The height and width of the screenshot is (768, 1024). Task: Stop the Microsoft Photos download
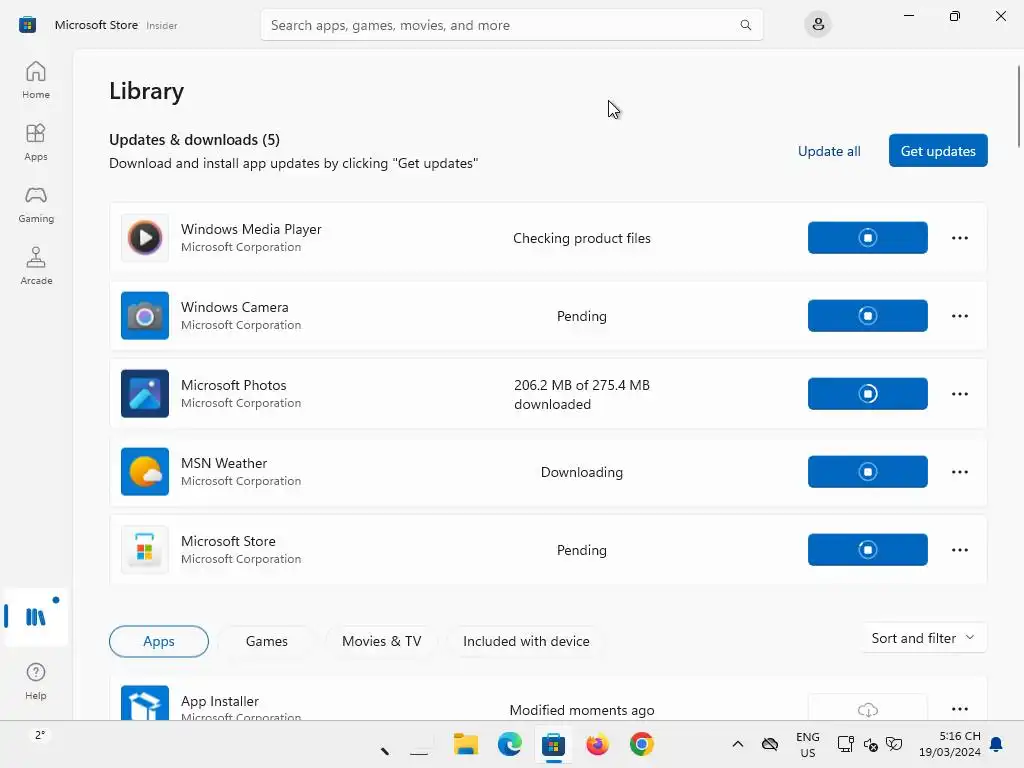coord(867,394)
